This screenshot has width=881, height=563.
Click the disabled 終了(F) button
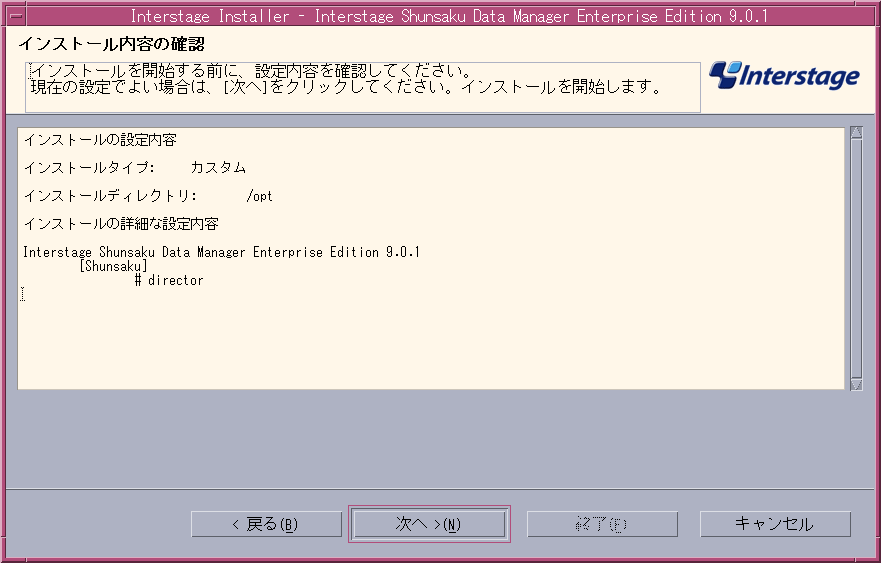coord(602,524)
